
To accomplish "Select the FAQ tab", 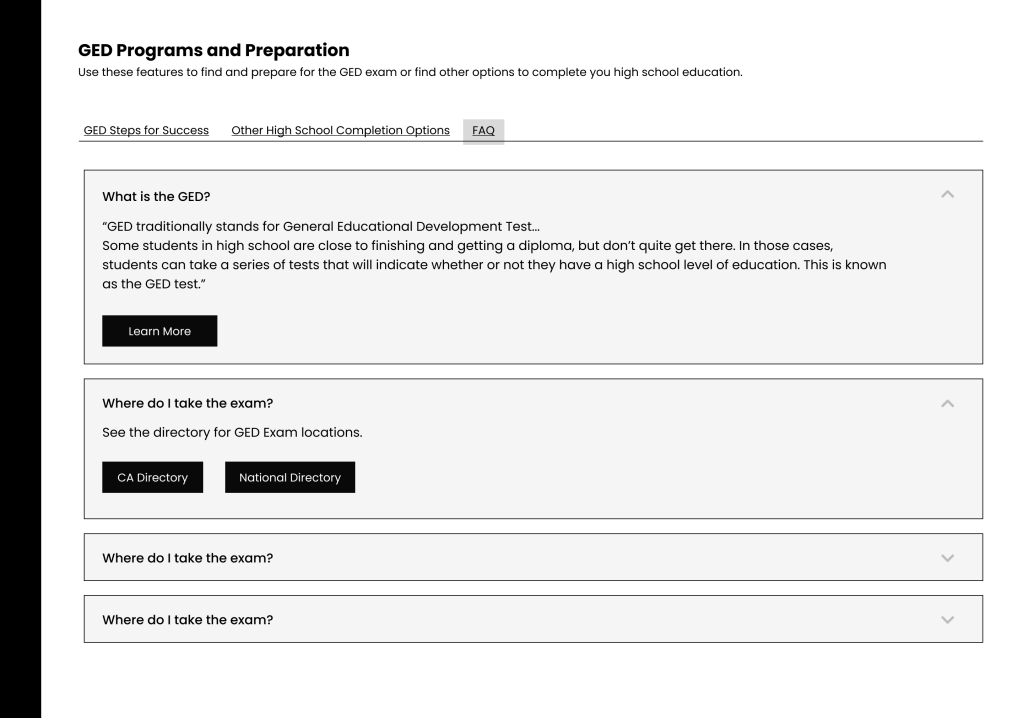I will coord(483,130).
